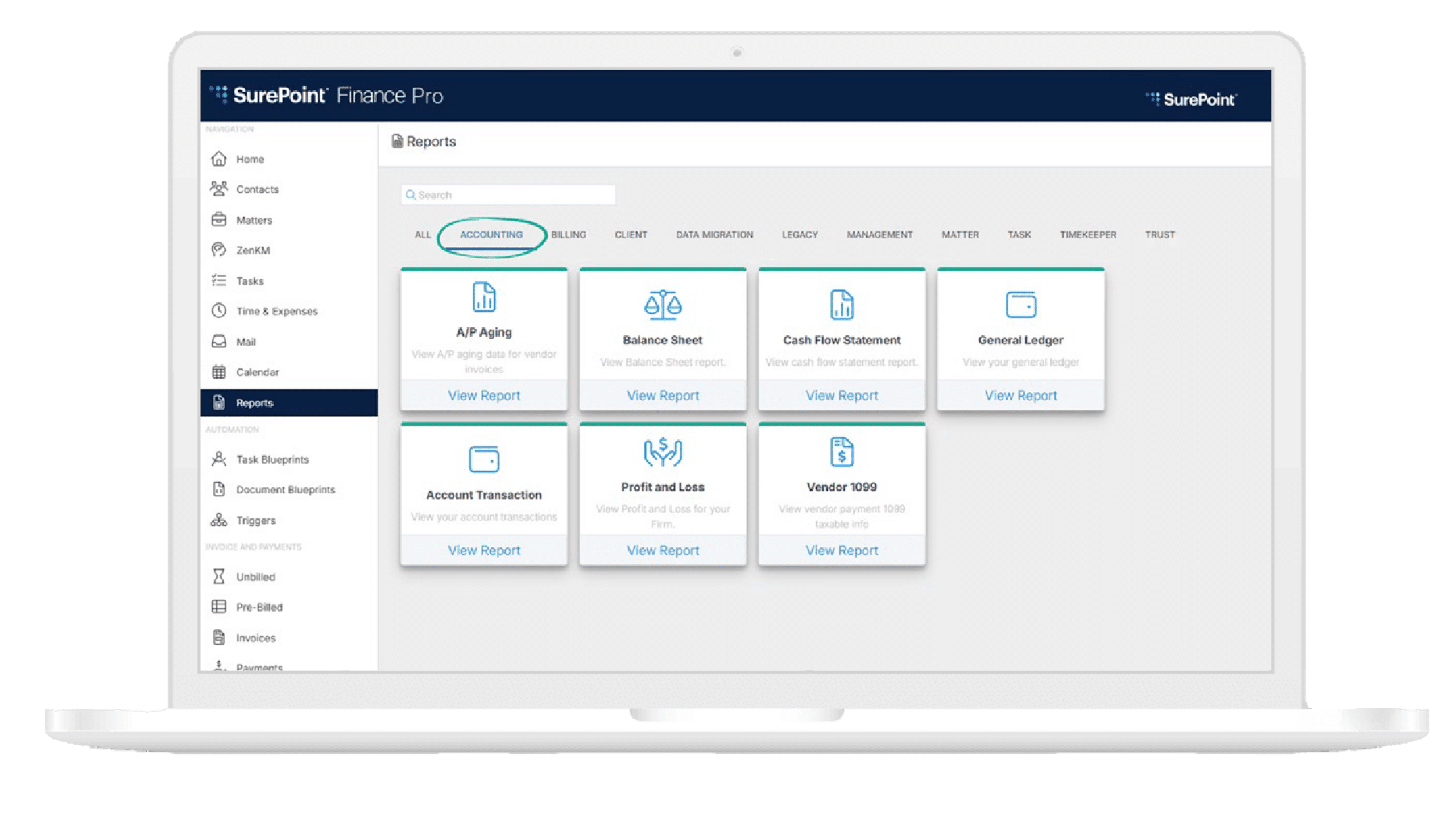
Task: Open Contacts via people icon
Action: pos(219,189)
